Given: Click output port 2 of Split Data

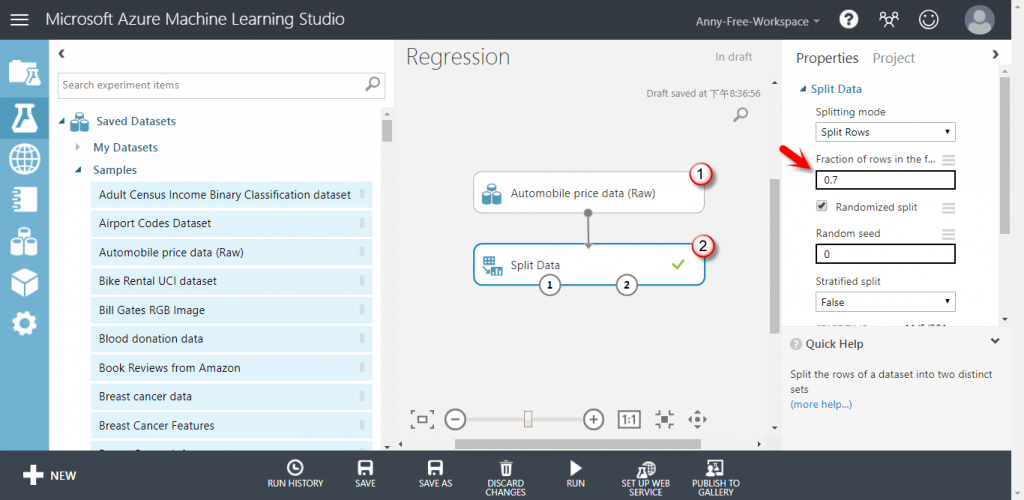Looking at the screenshot, I should [627, 285].
